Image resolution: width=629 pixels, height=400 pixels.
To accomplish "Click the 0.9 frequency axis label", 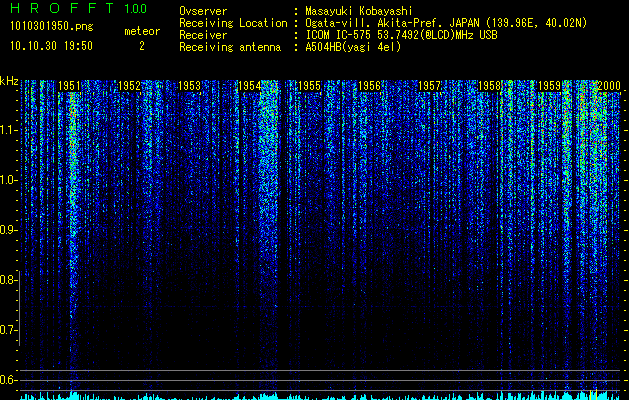I will coord(8,230).
